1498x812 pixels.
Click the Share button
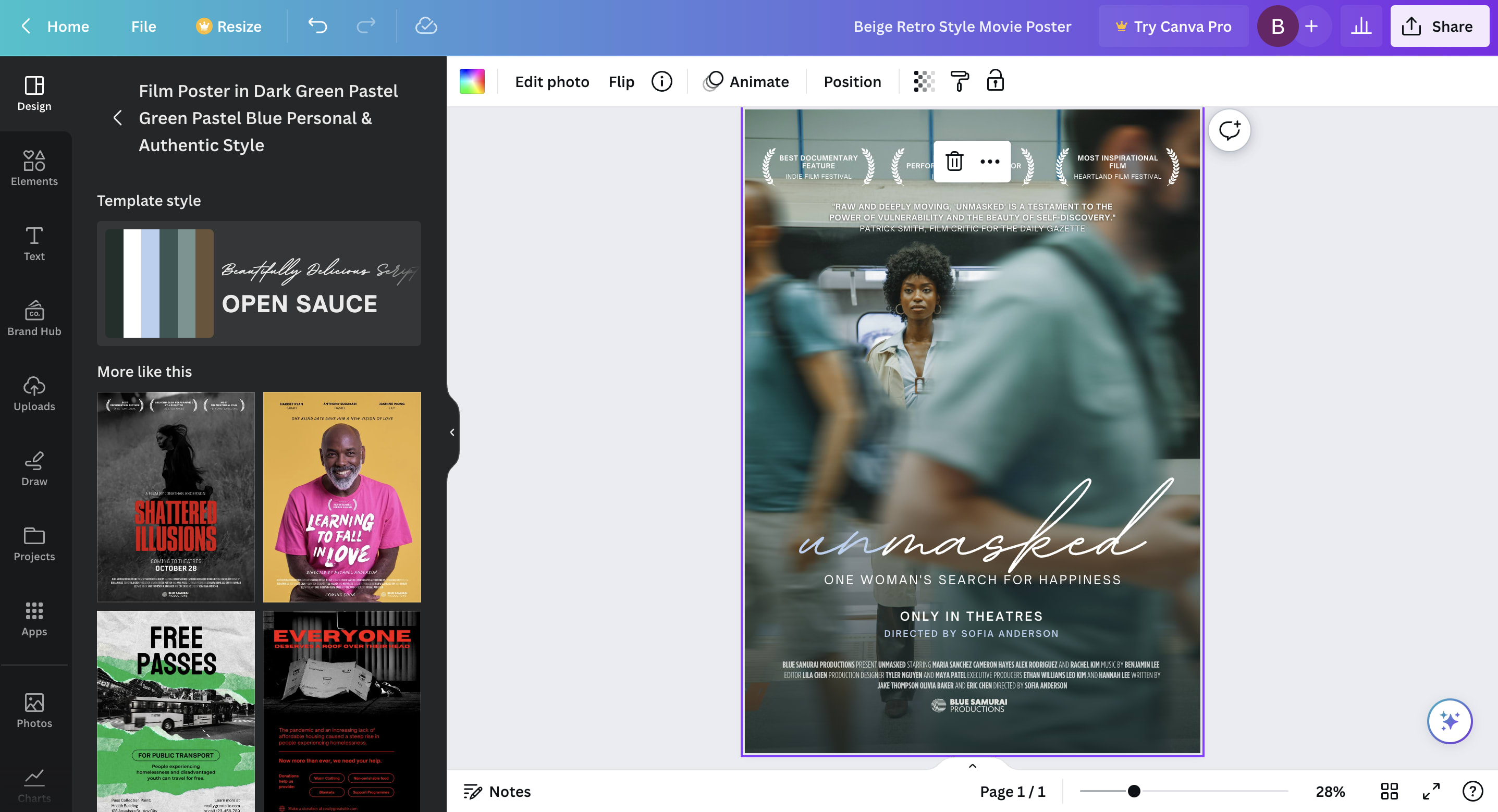(x=1439, y=26)
